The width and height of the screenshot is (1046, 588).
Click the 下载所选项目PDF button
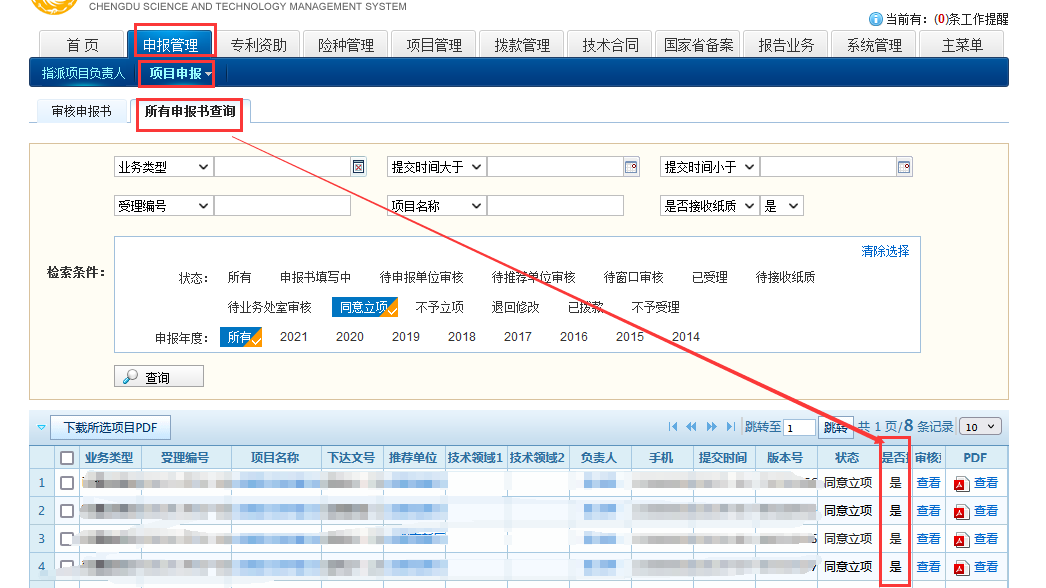(x=110, y=427)
